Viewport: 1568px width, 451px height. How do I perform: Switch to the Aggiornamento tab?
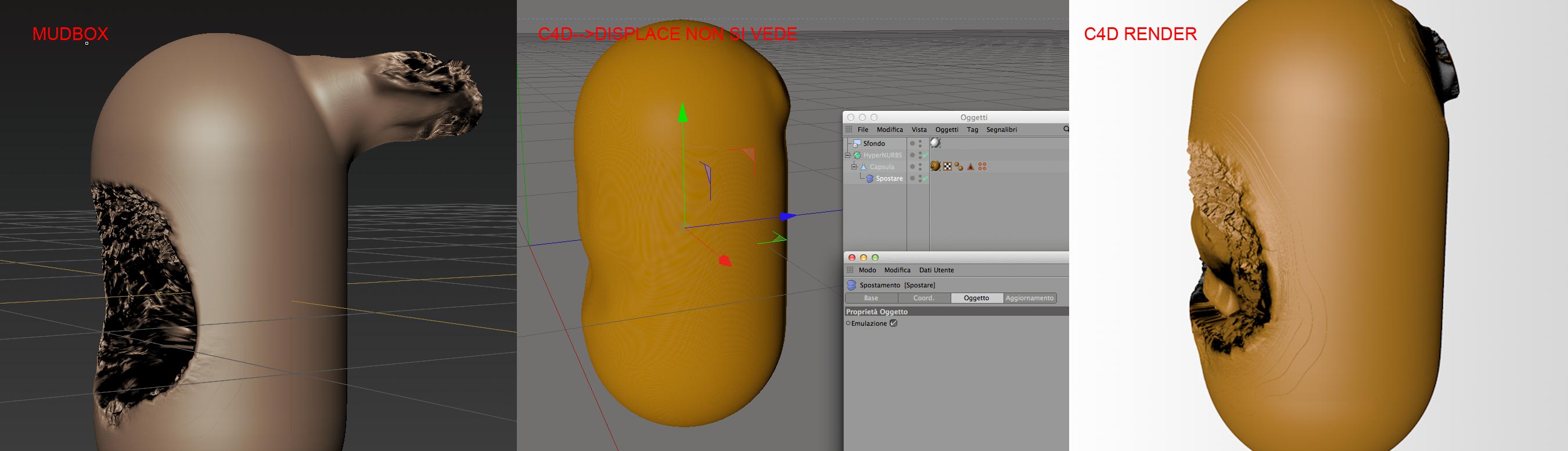point(1029,298)
